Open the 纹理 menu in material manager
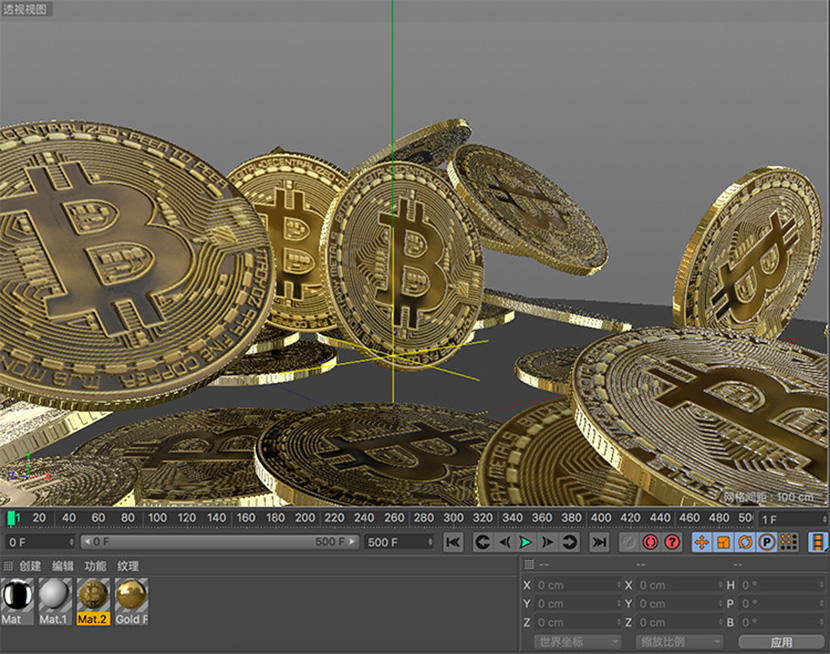 tap(128, 566)
